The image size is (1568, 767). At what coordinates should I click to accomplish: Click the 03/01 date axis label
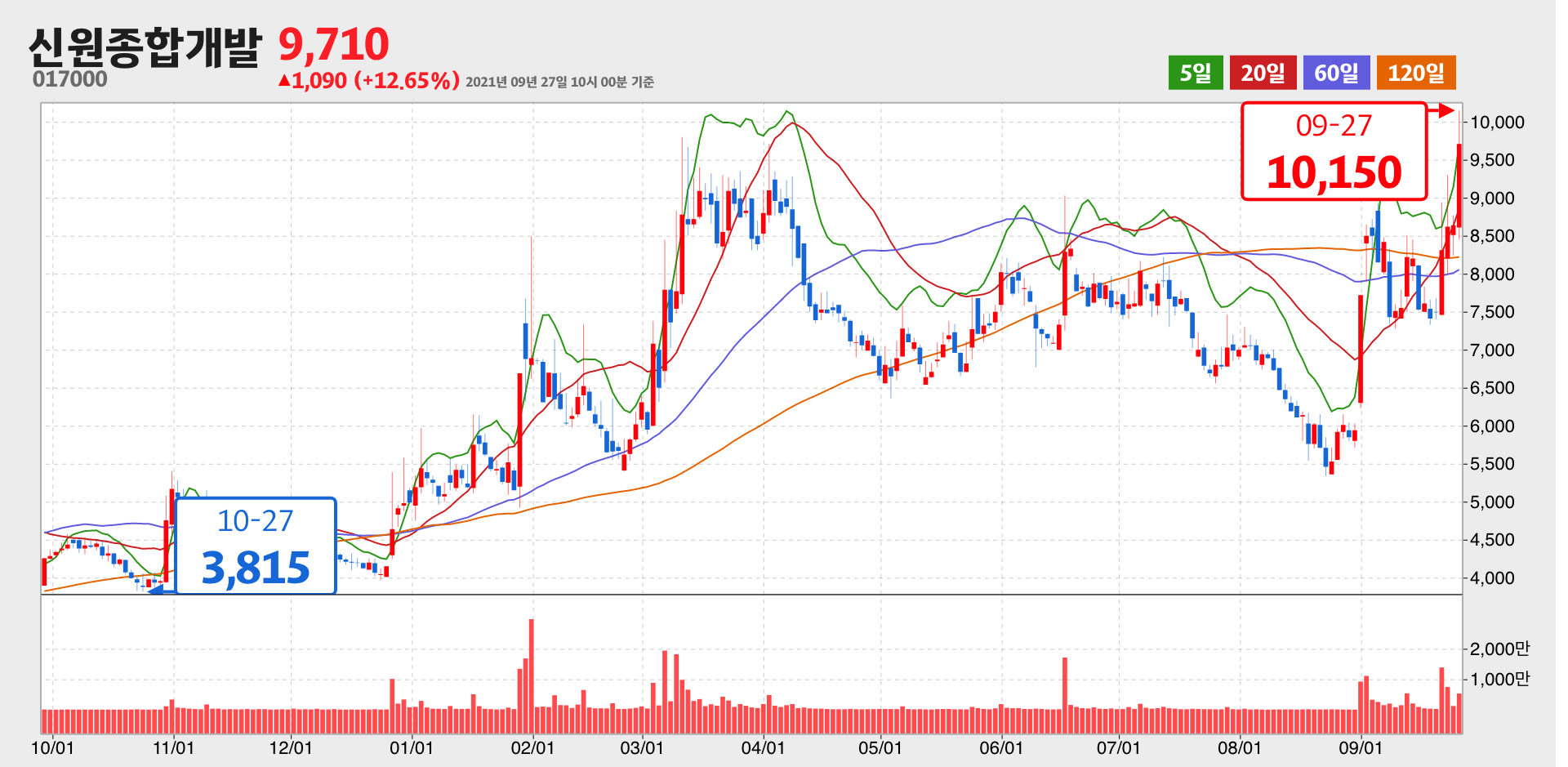click(x=642, y=748)
